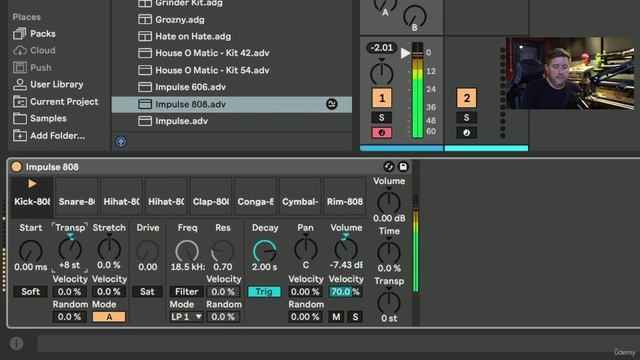Click the Start knob
Viewport: 640px width, 360px height.
(31, 250)
